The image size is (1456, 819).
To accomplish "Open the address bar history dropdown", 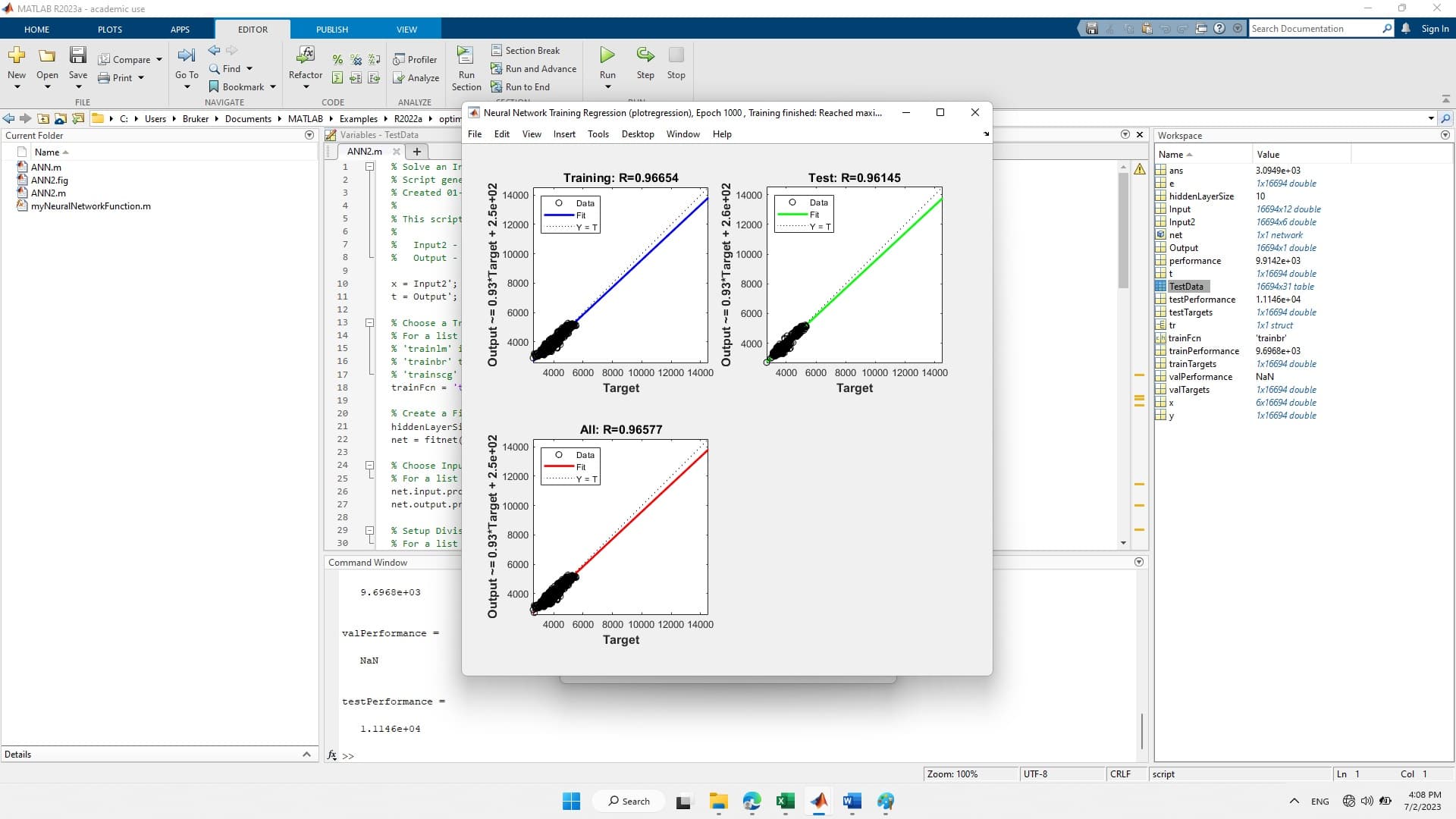I will click(x=1431, y=118).
